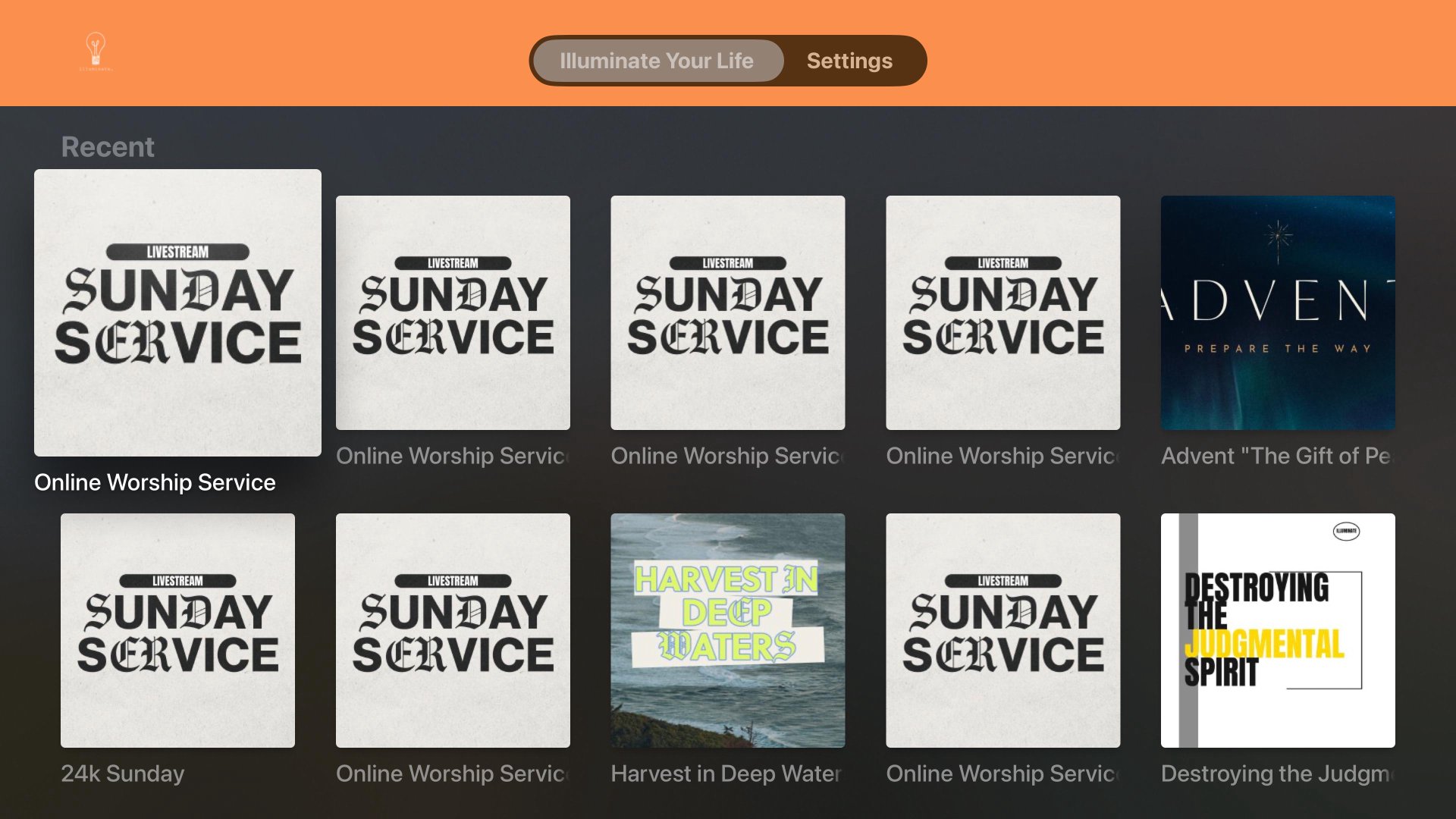Viewport: 1456px width, 819px height.
Task: Open second Sunday Service thumbnail in bottom row
Action: (x=453, y=630)
